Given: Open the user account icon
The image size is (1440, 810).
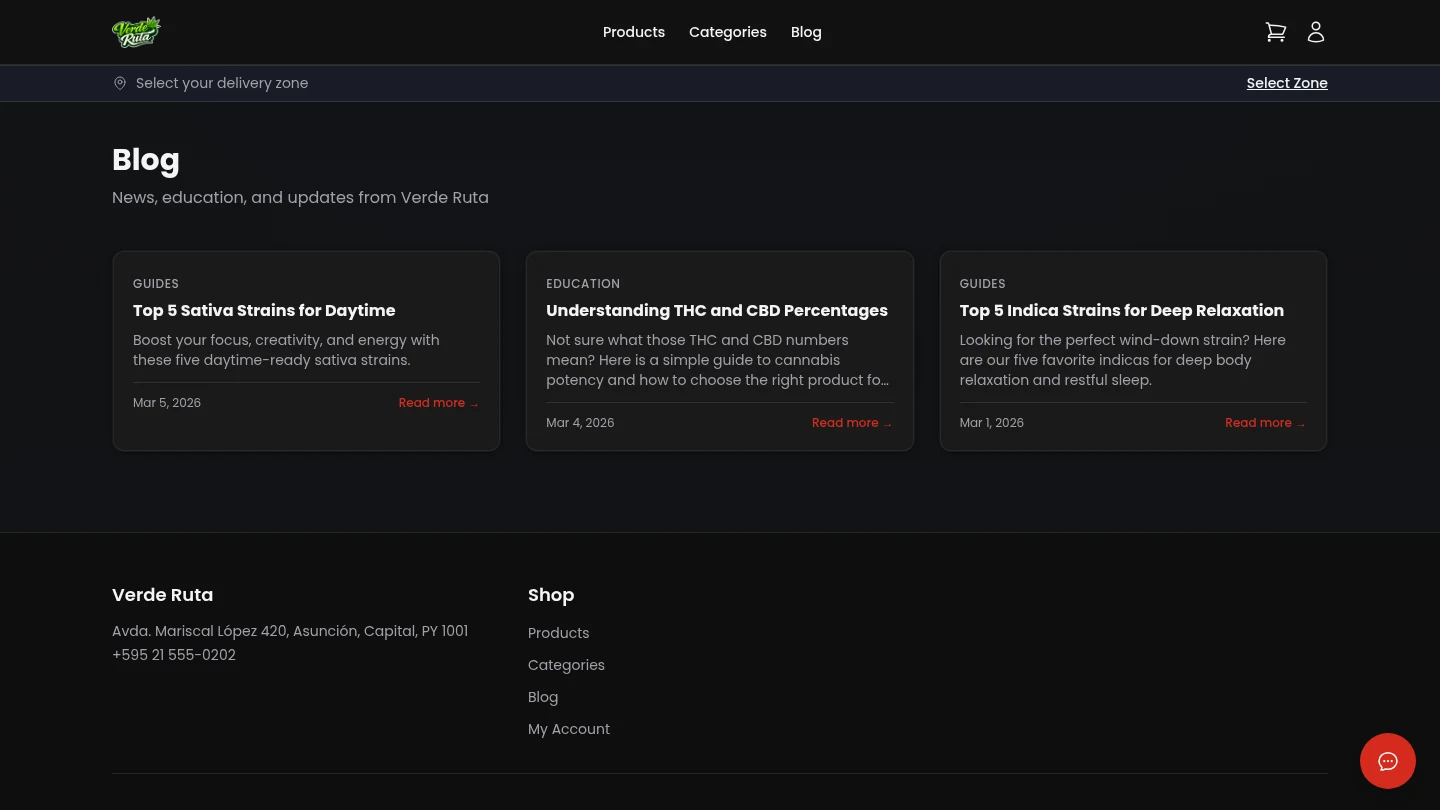Looking at the screenshot, I should 1316,32.
